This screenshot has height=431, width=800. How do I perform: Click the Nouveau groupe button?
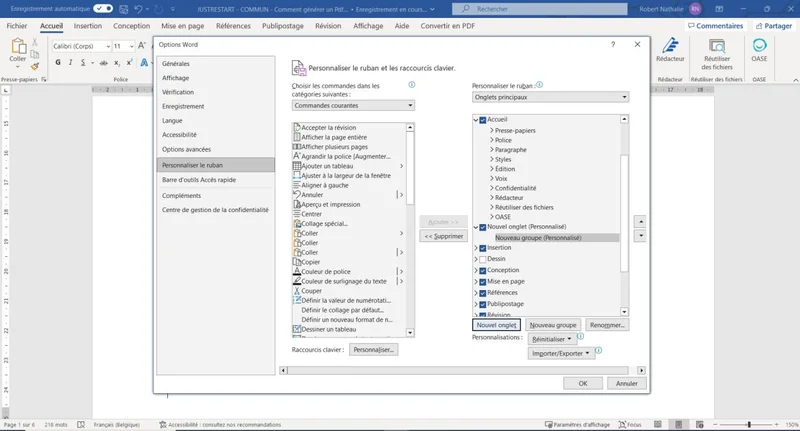(x=553, y=325)
